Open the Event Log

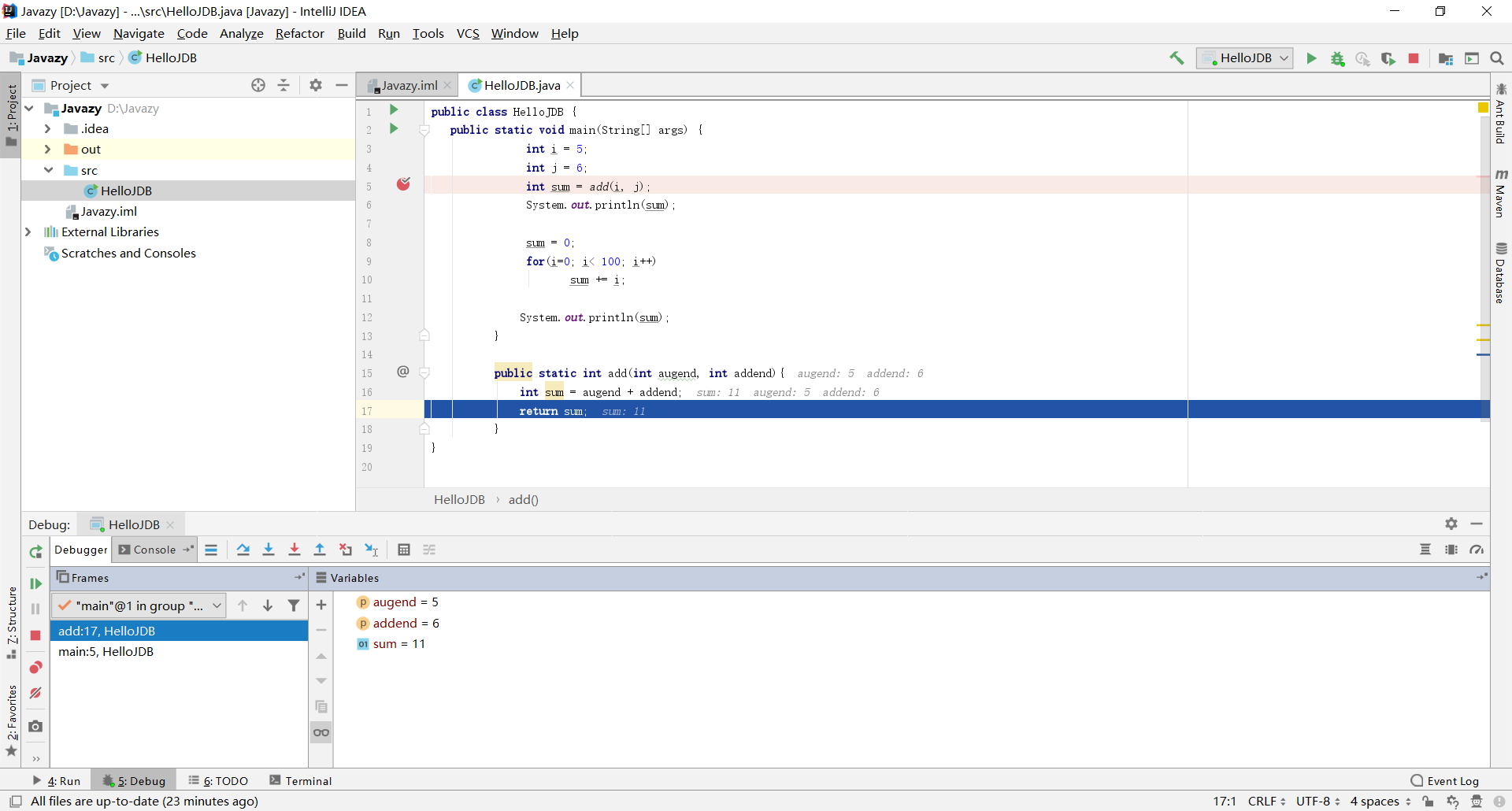coord(1445,781)
